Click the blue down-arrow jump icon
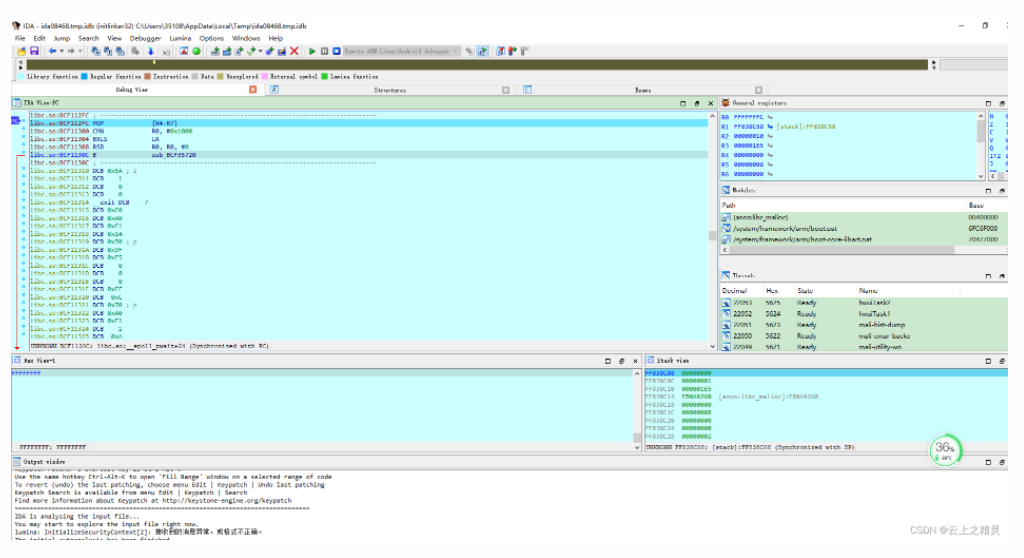The width and height of the screenshot is (1024, 558). pyautogui.click(x=151, y=51)
